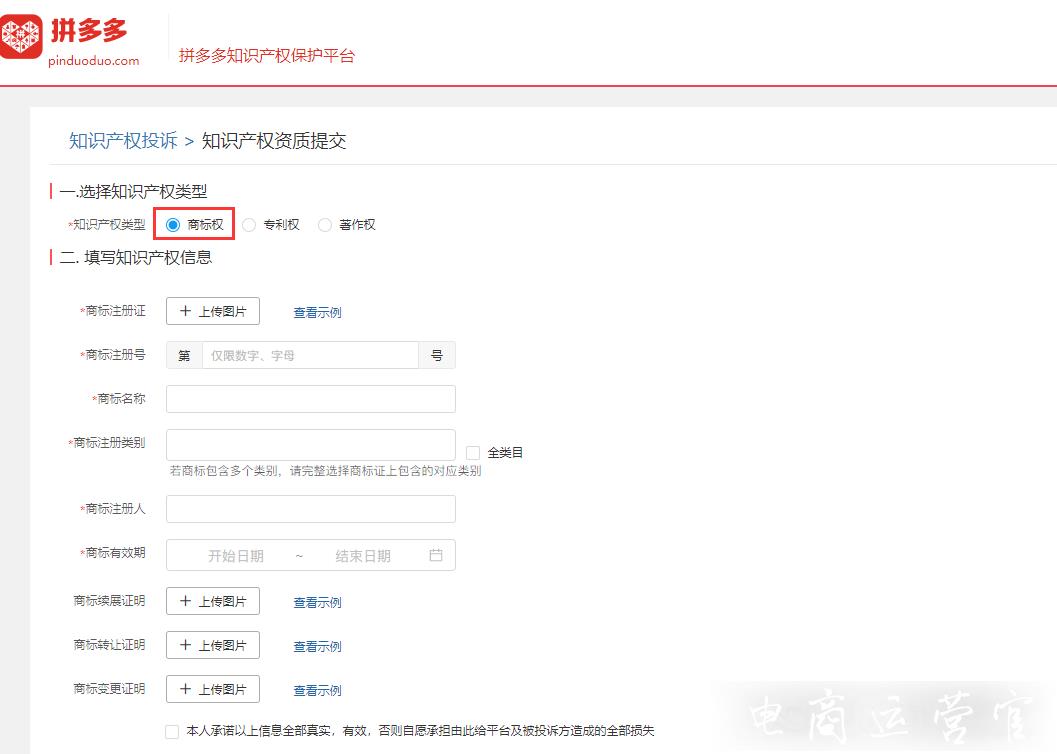Image resolution: width=1057 pixels, height=754 pixels.
Task: Open the 商标注册类别 selection box
Action: [x=310, y=445]
